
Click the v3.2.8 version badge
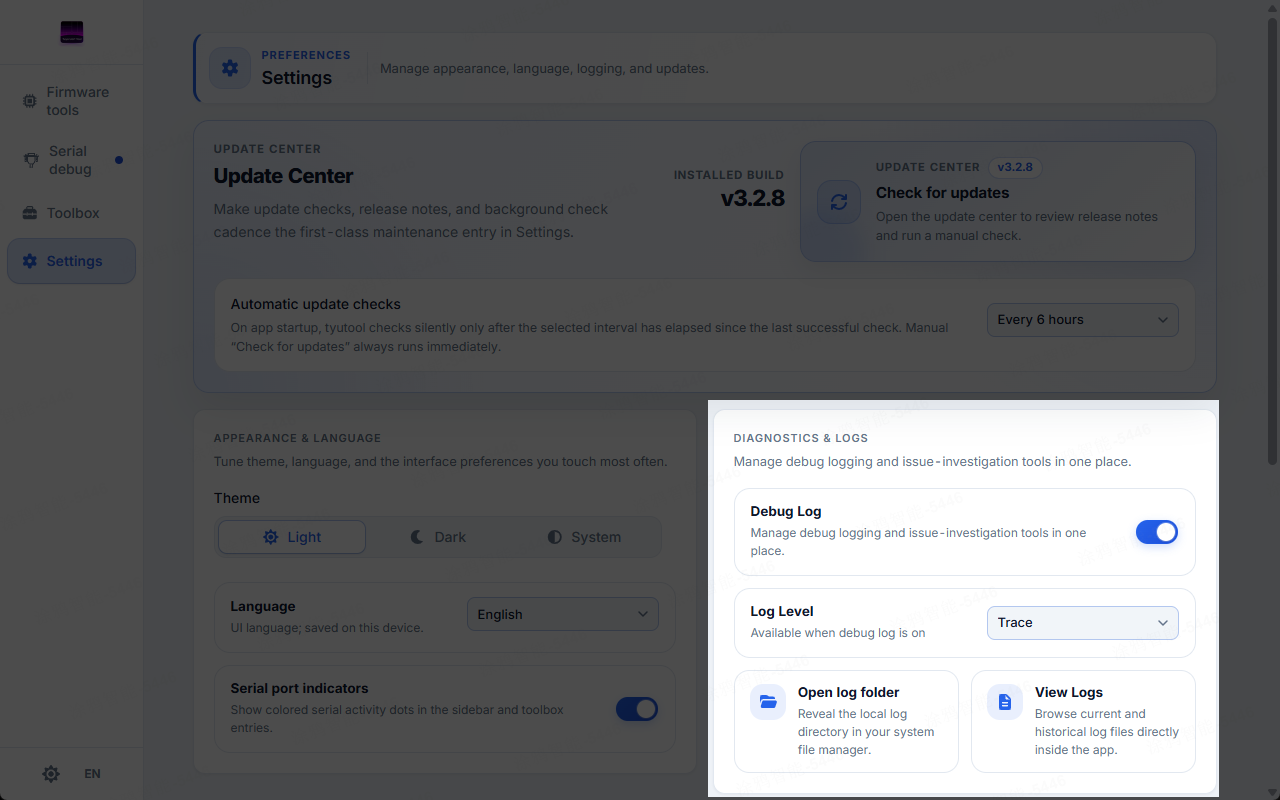point(1015,167)
